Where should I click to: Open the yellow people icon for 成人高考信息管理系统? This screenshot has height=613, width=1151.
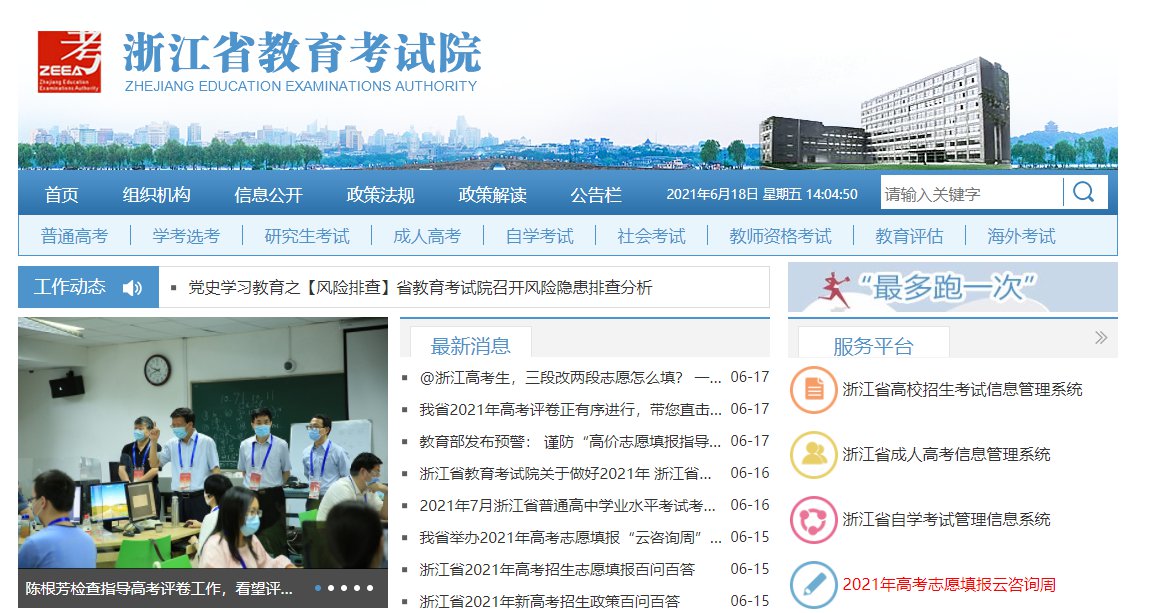coord(813,454)
